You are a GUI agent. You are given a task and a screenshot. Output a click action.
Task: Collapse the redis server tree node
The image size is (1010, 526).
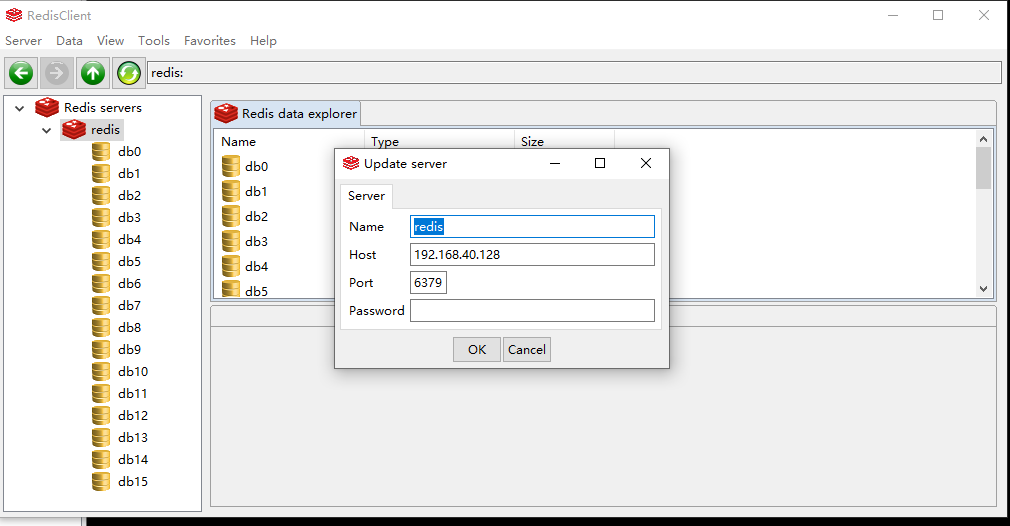46,130
